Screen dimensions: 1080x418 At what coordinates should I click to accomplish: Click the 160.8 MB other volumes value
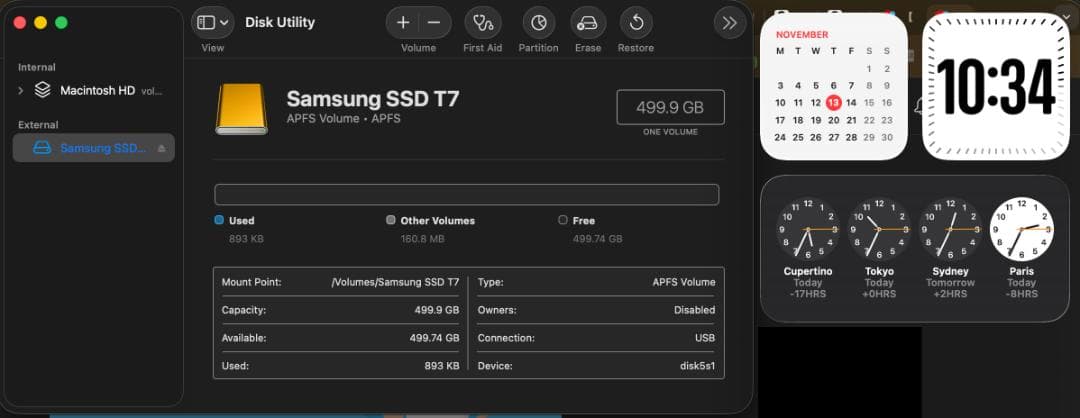[422, 239]
